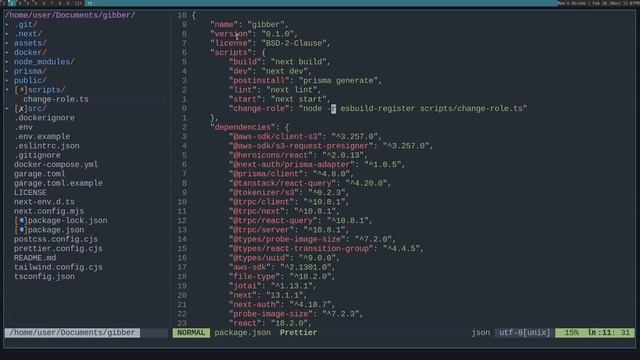Click NORMAL mode indicator in statusline

pyautogui.click(x=191, y=333)
